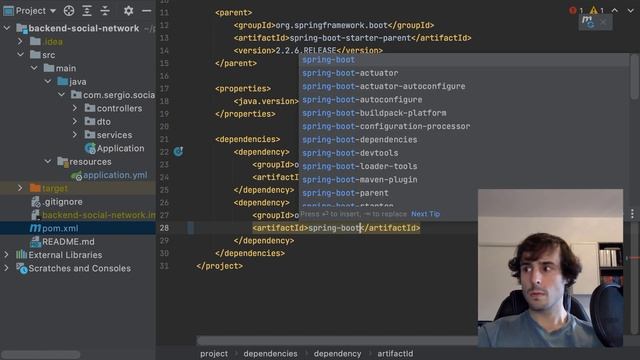
Task: Open Project panel settings gear
Action: 128,11
